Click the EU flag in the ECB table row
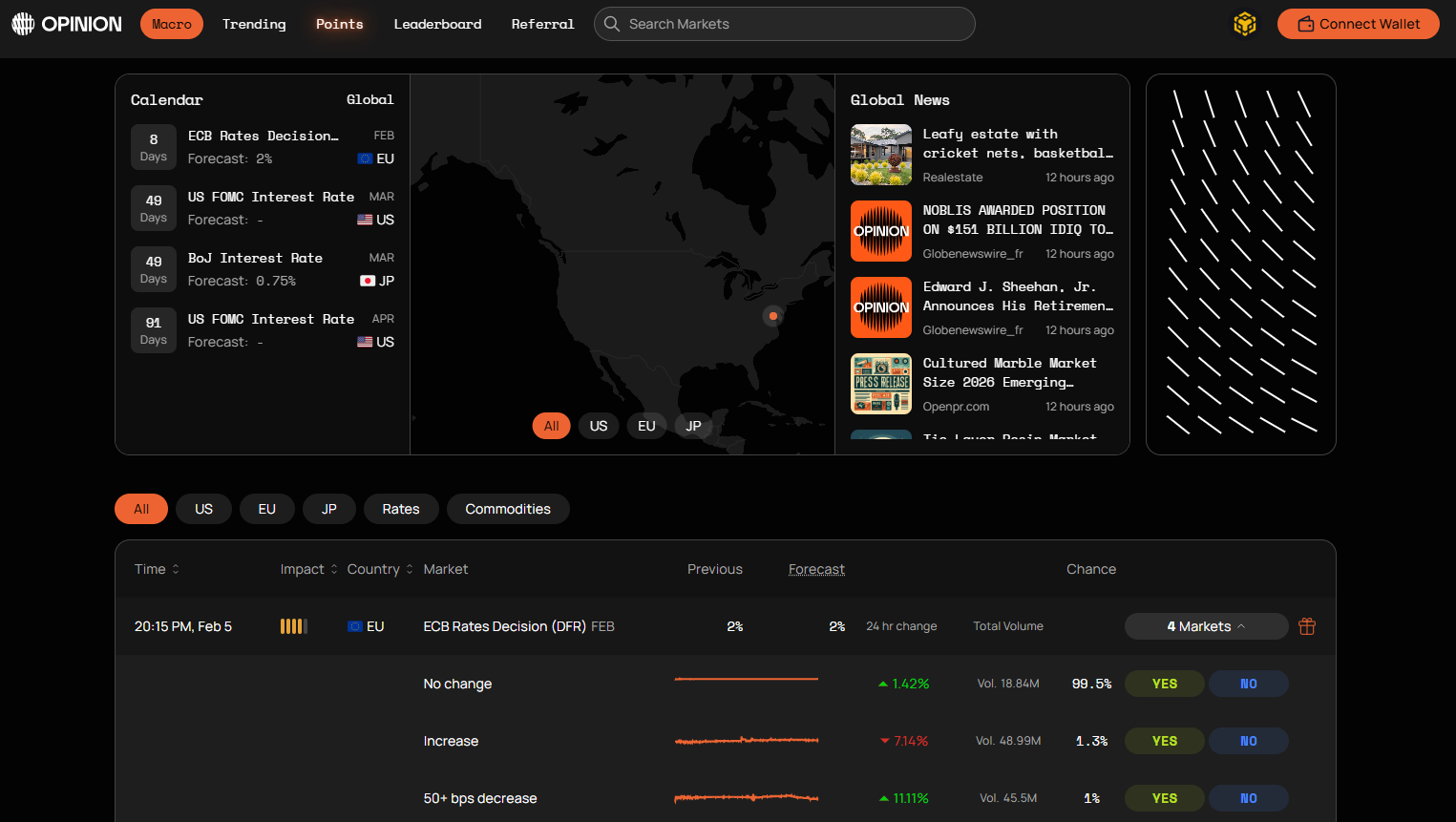 click(354, 626)
